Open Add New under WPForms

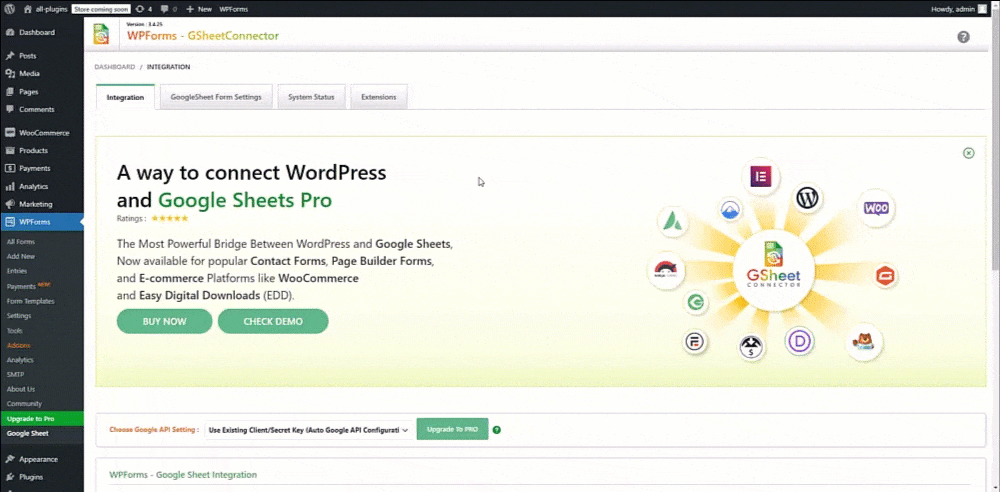tap(21, 257)
